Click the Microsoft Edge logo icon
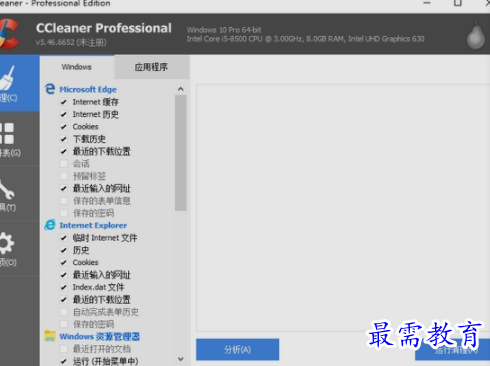The width and height of the screenshot is (490, 366). [x=50, y=89]
